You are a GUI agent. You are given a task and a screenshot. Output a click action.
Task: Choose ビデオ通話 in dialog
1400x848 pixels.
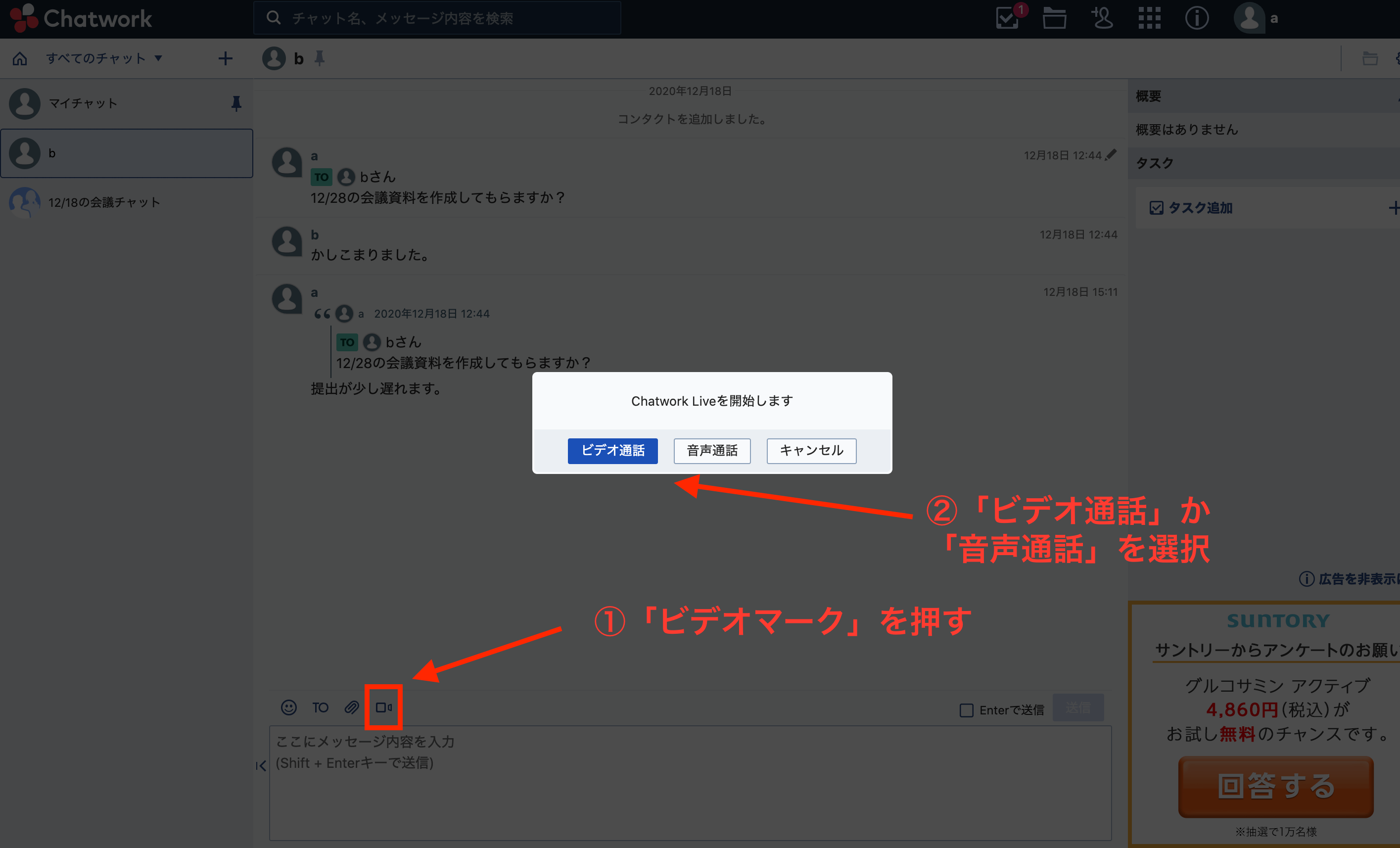point(612,451)
